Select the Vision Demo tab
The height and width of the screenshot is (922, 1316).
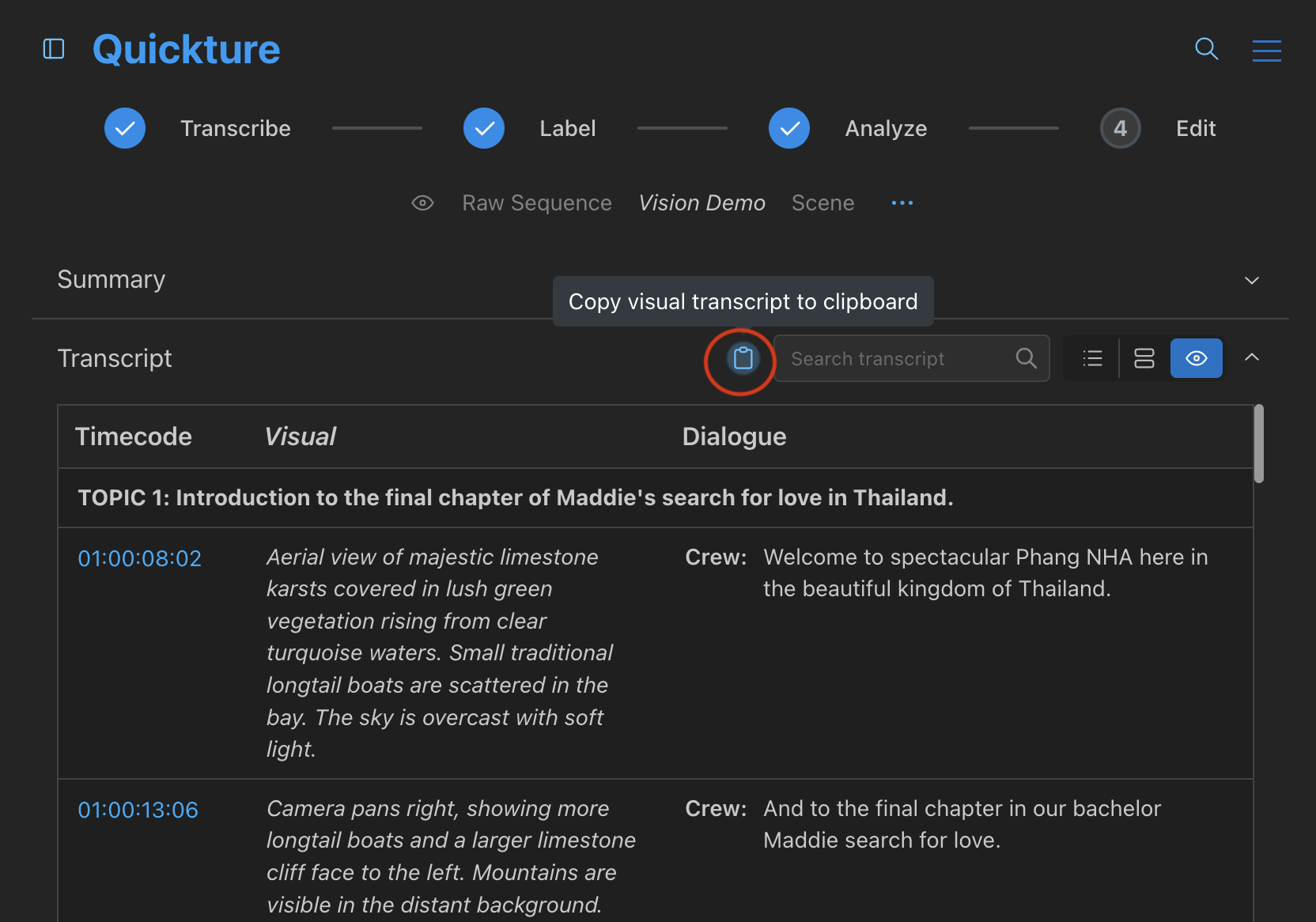pyautogui.click(x=701, y=203)
